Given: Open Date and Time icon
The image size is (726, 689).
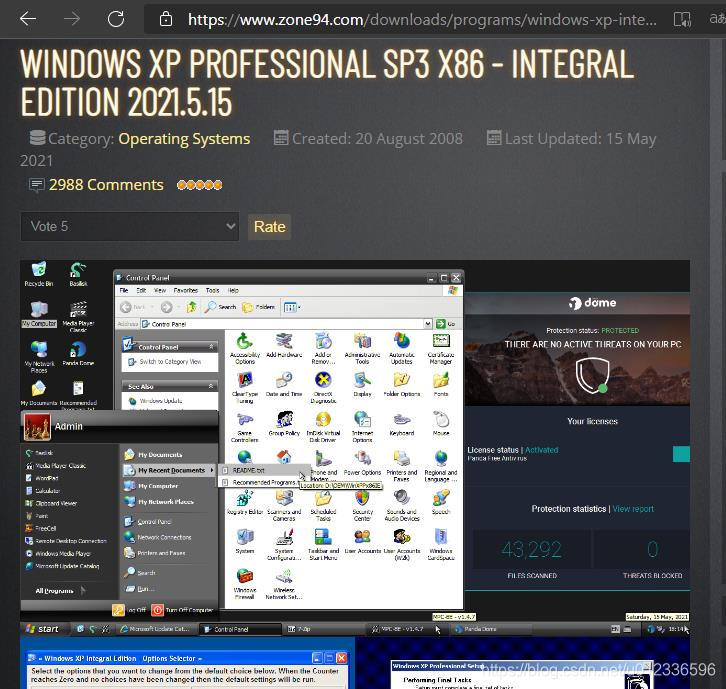Looking at the screenshot, I should tap(284, 385).
